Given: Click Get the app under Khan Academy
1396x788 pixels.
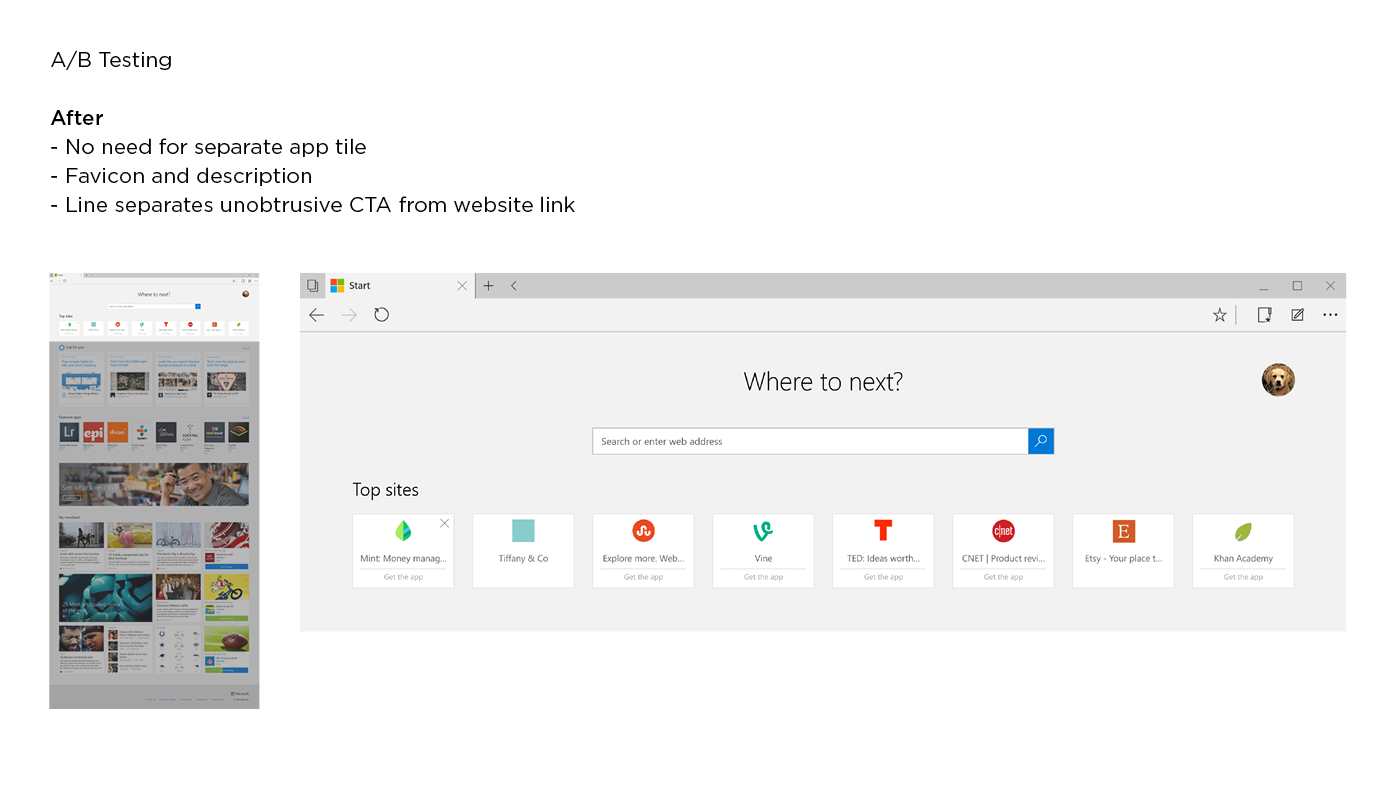Looking at the screenshot, I should [1243, 577].
